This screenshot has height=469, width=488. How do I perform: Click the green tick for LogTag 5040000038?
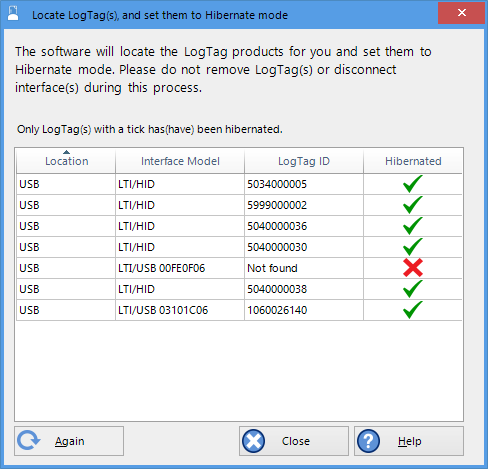click(413, 289)
